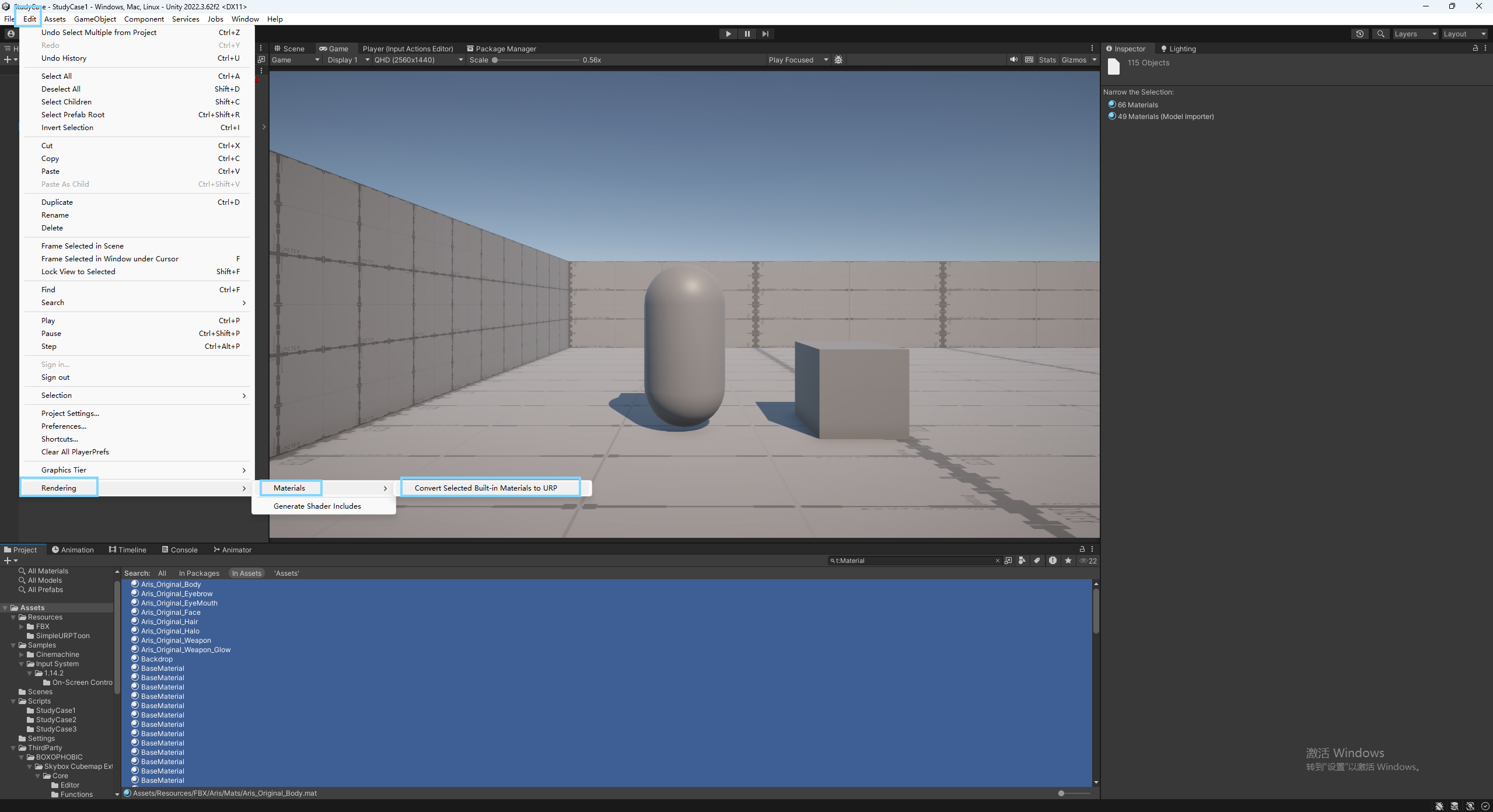
Task: Open the Layers dropdown
Action: coord(1415,34)
